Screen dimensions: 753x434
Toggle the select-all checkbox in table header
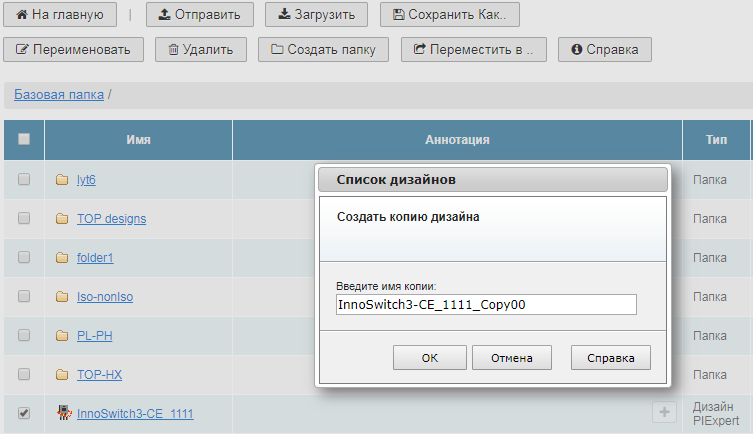pyautogui.click(x=24, y=139)
